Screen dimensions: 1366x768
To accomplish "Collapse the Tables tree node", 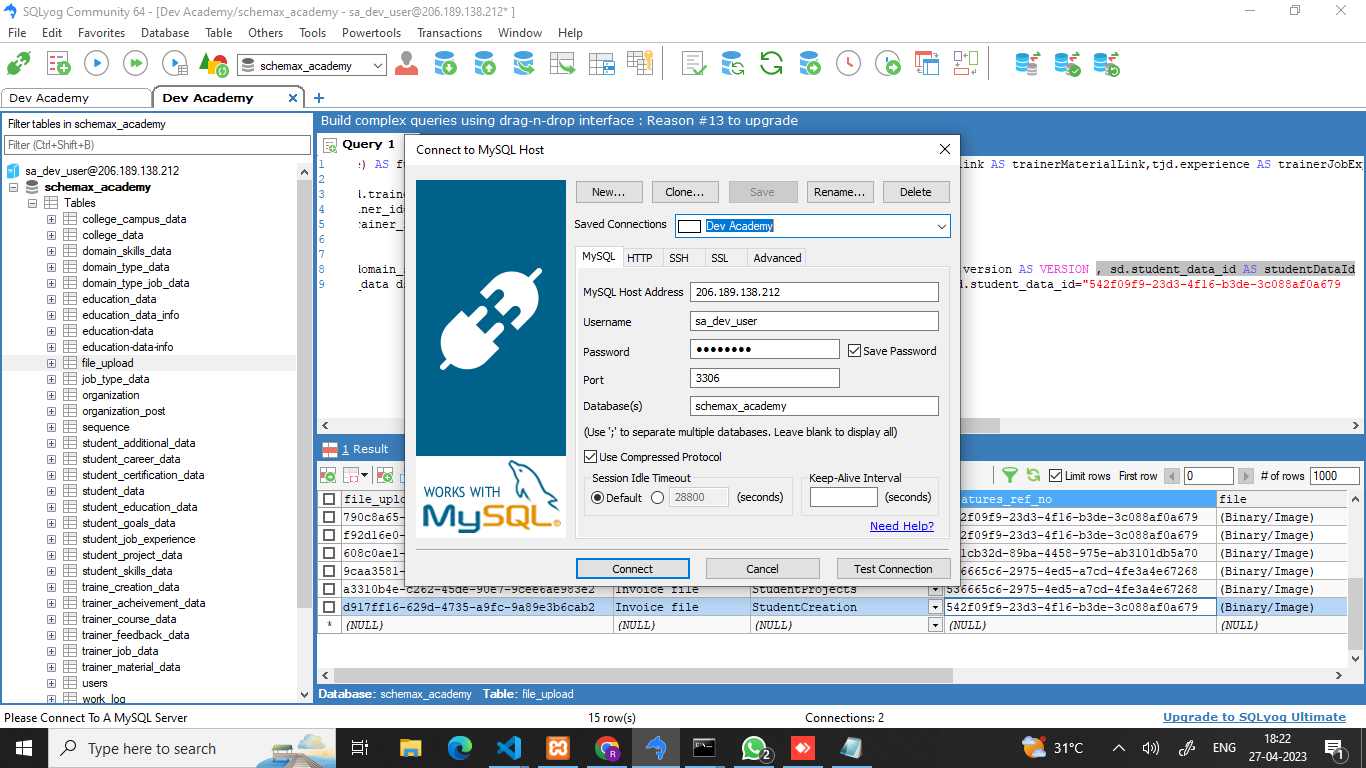I will (x=33, y=203).
